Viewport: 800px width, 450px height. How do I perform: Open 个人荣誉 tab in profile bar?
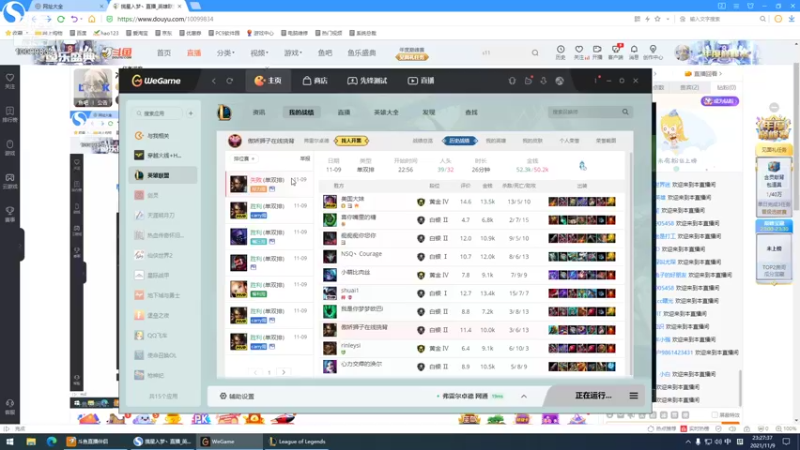click(x=569, y=141)
